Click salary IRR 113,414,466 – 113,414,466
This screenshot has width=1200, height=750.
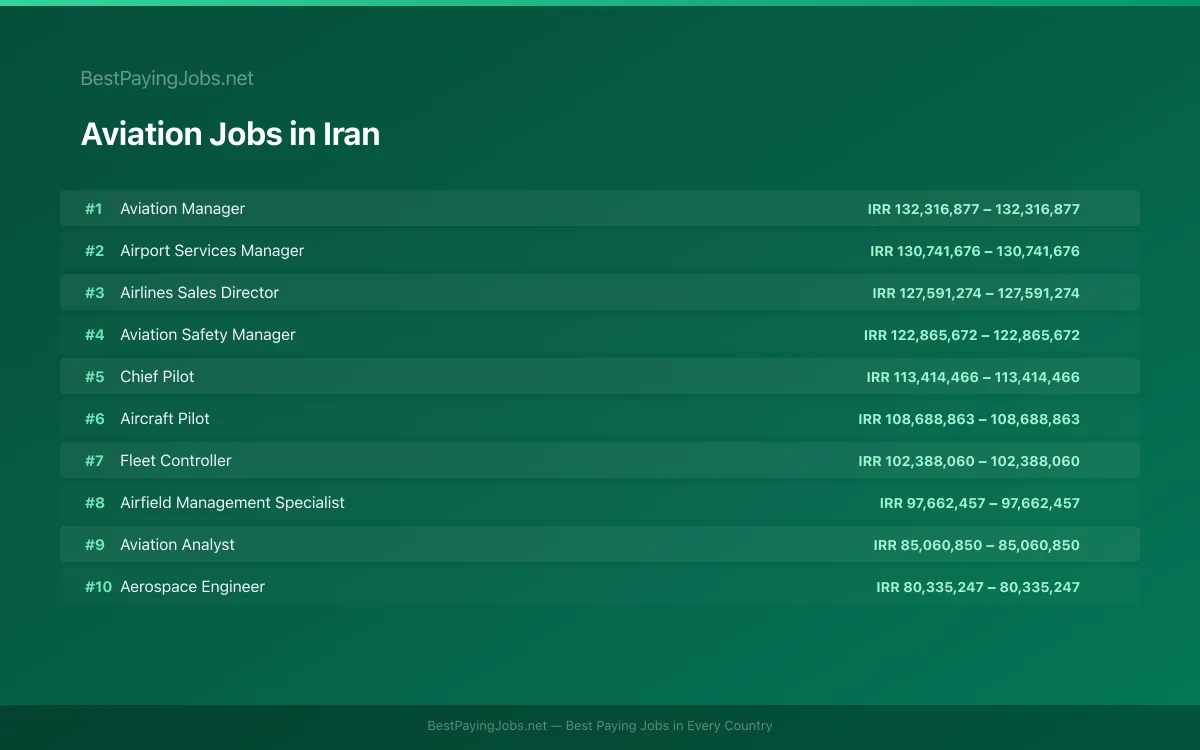coord(973,377)
